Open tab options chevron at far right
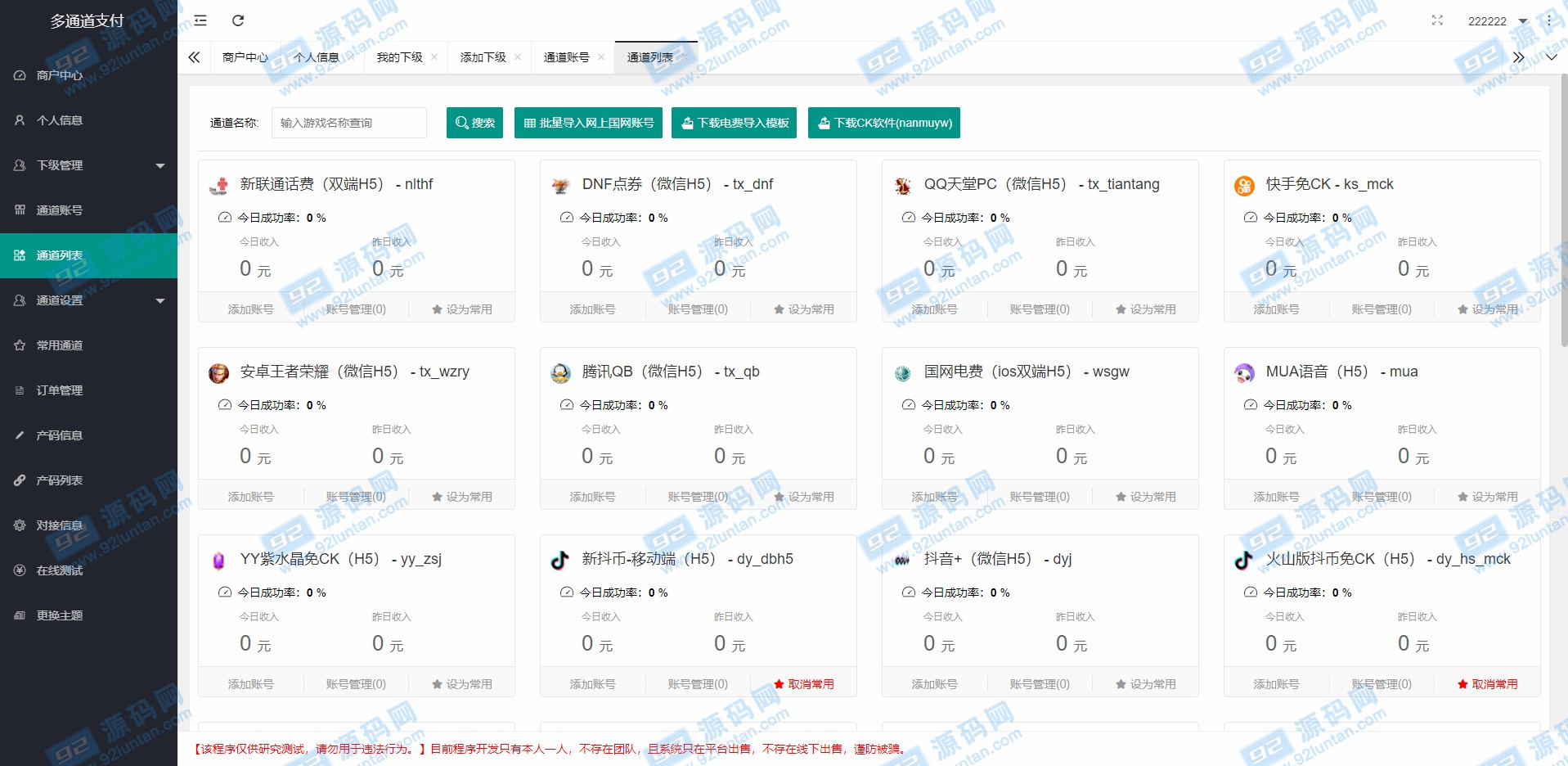This screenshot has width=1568, height=766. click(x=1551, y=57)
